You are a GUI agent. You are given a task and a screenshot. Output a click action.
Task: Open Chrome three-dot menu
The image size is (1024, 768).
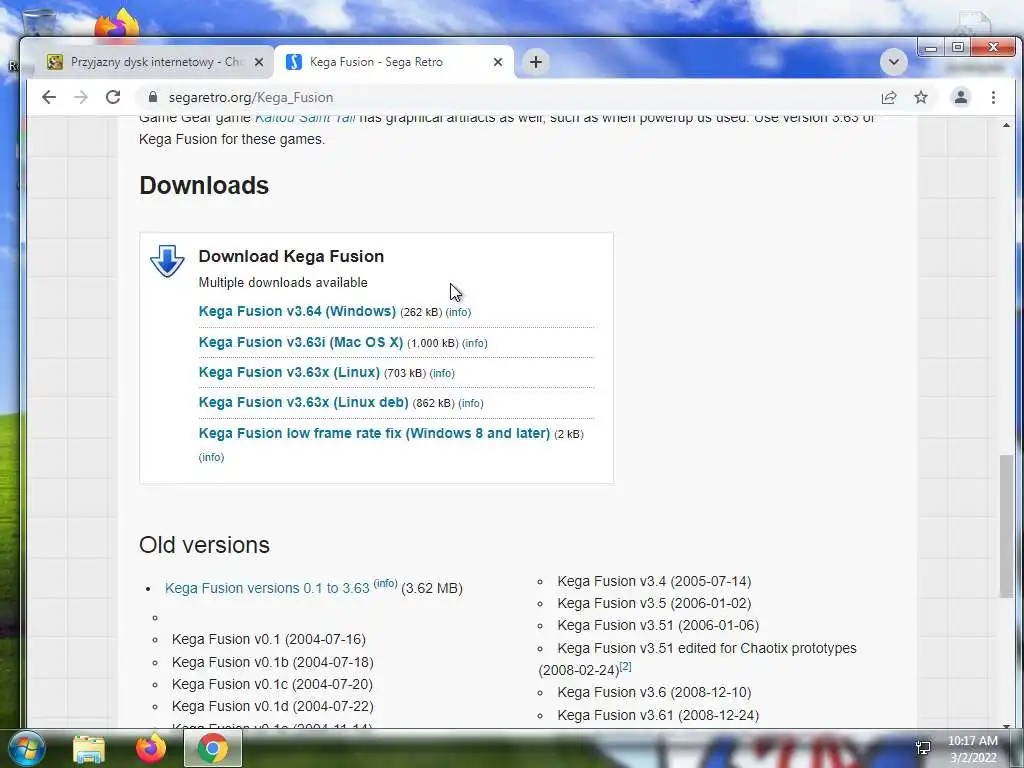click(x=993, y=97)
